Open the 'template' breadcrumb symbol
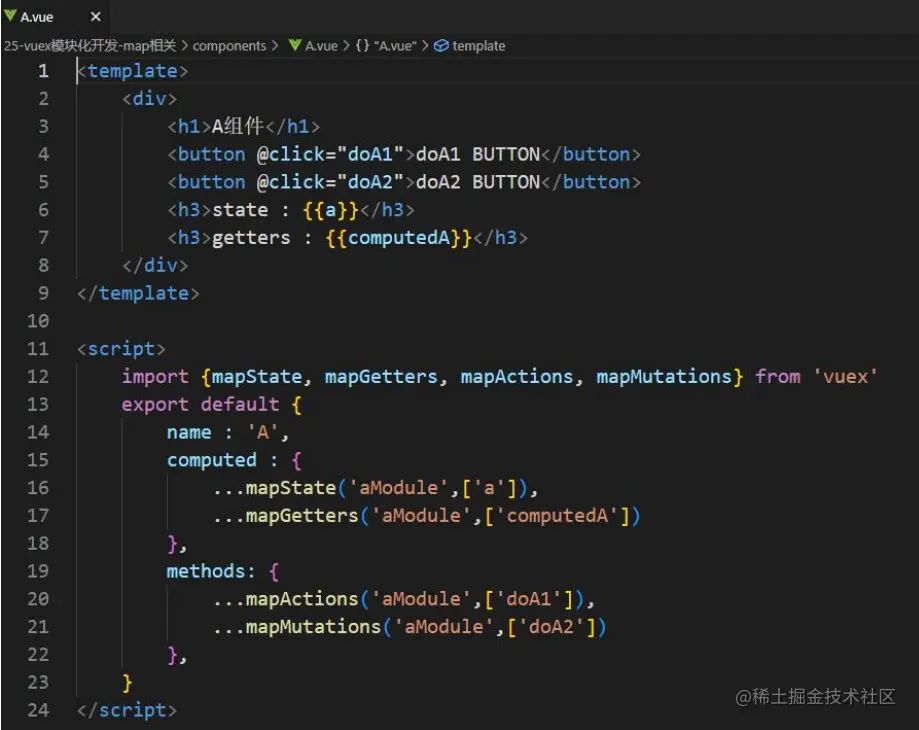The height and width of the screenshot is (730, 919). click(x=478, y=46)
